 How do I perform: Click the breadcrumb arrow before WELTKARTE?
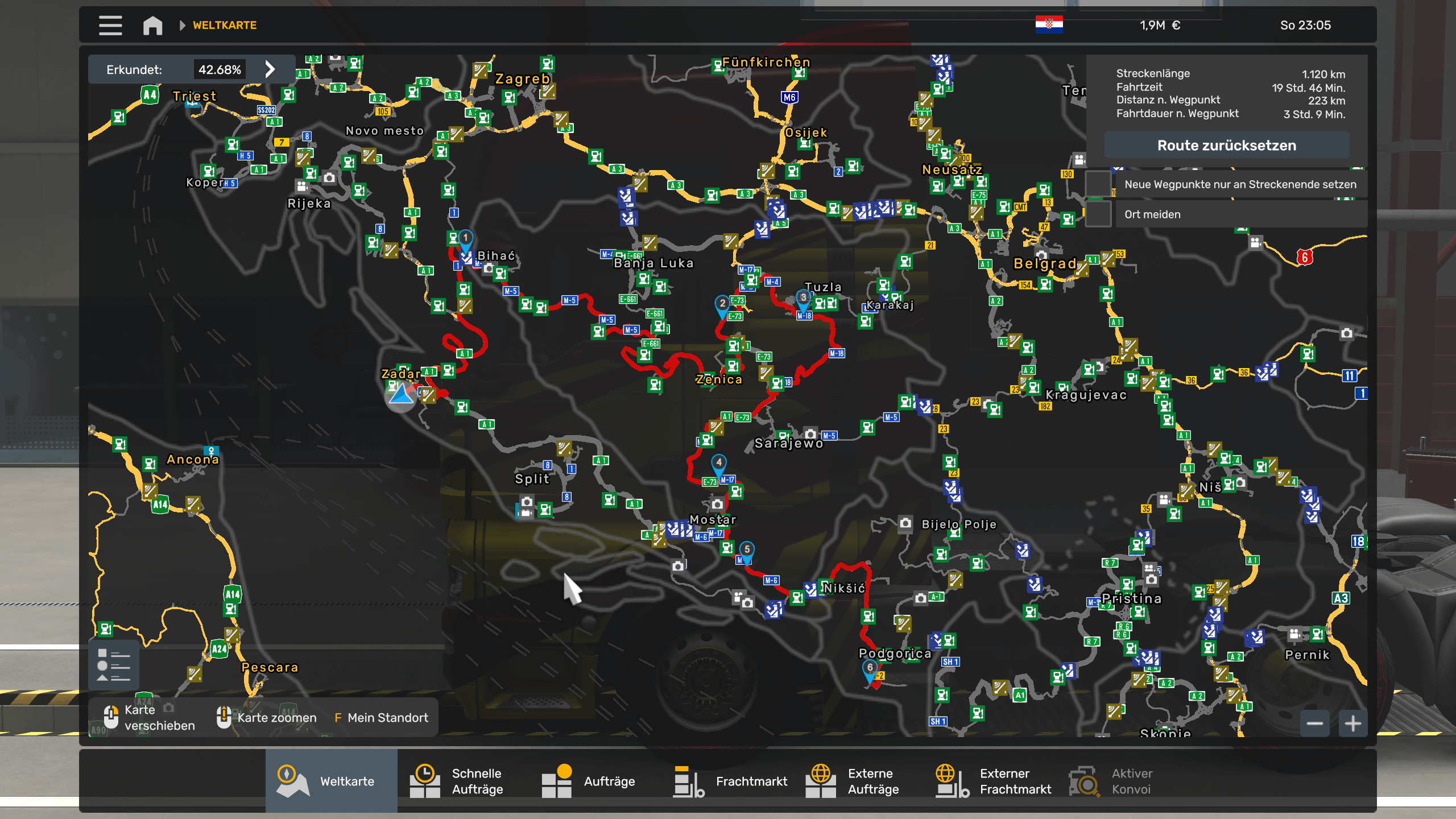[182, 25]
